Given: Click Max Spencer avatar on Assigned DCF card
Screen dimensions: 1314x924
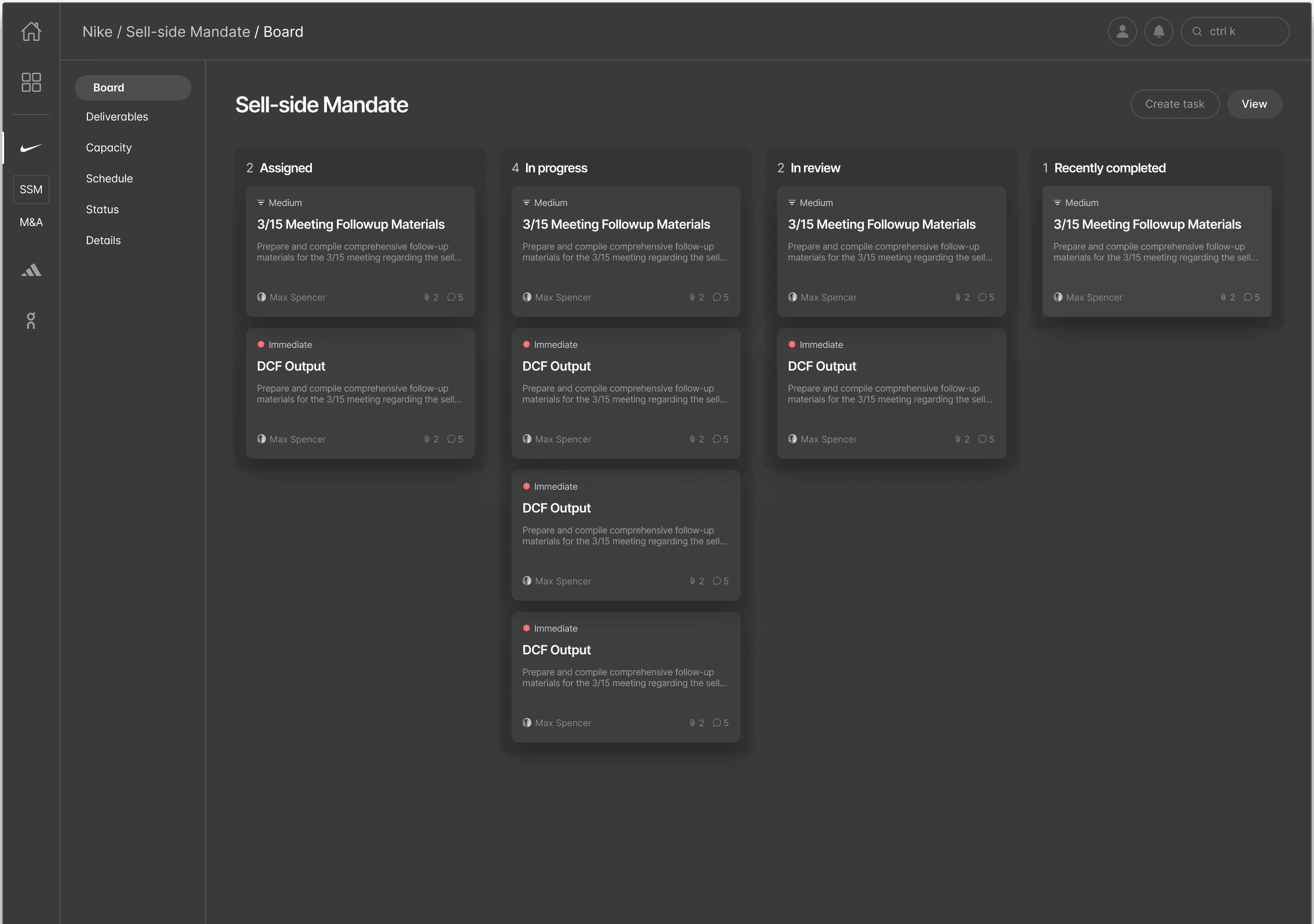Looking at the screenshot, I should point(261,439).
